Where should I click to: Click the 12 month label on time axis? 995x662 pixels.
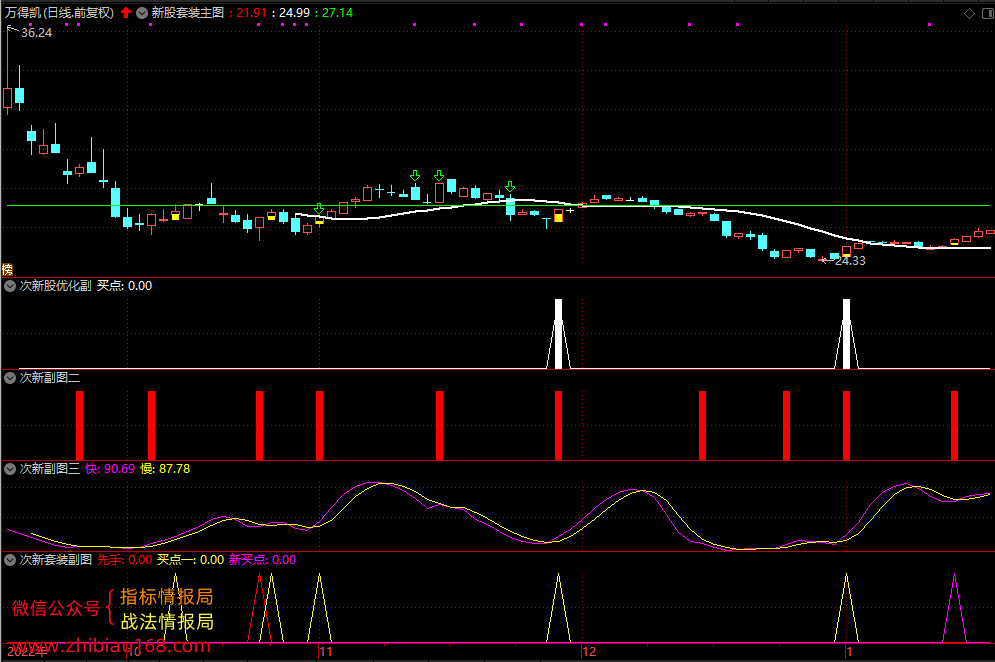(590, 652)
